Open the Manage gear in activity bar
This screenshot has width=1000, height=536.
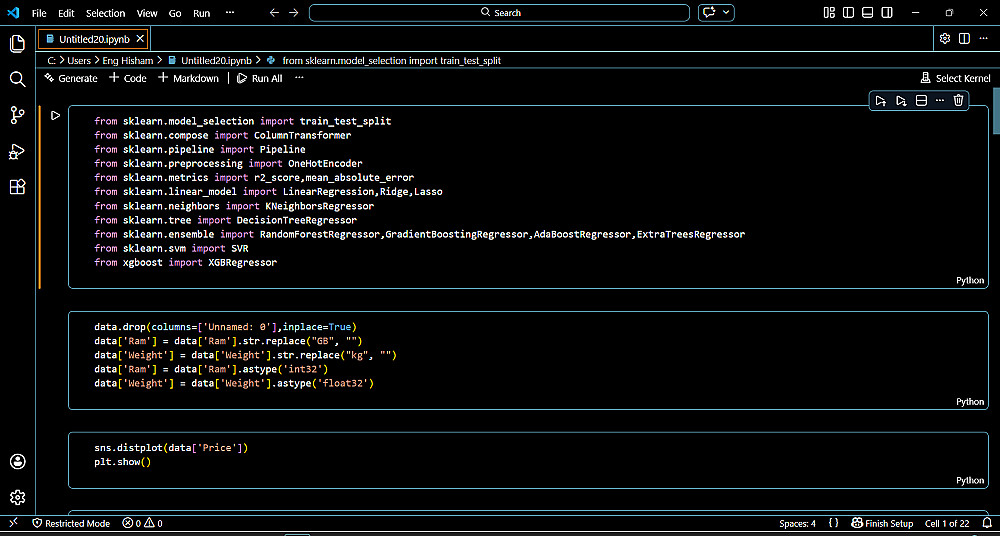point(17,497)
